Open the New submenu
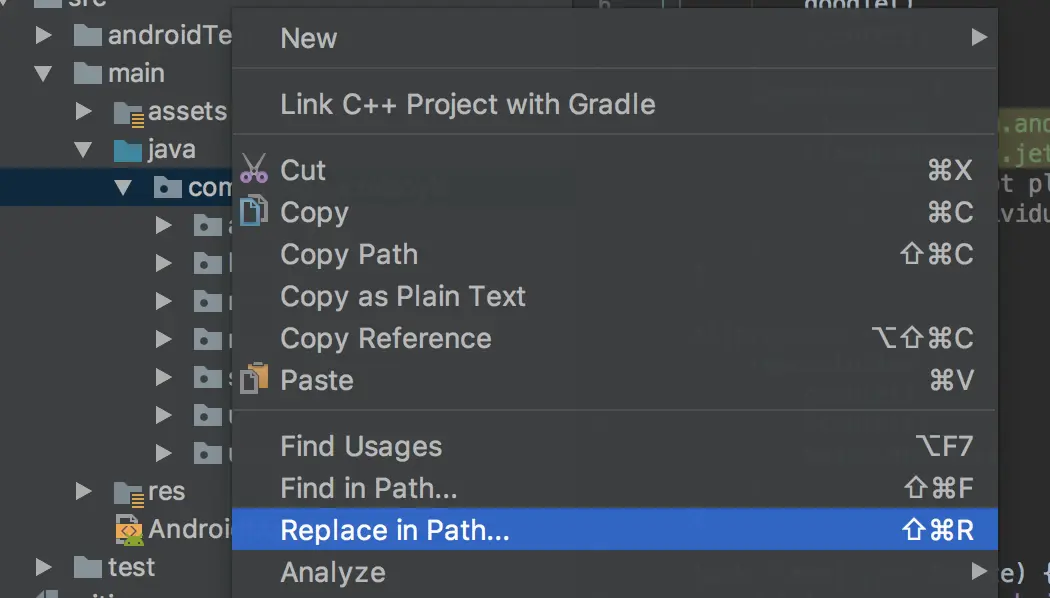Viewport: 1050px width, 598px height. [x=309, y=38]
